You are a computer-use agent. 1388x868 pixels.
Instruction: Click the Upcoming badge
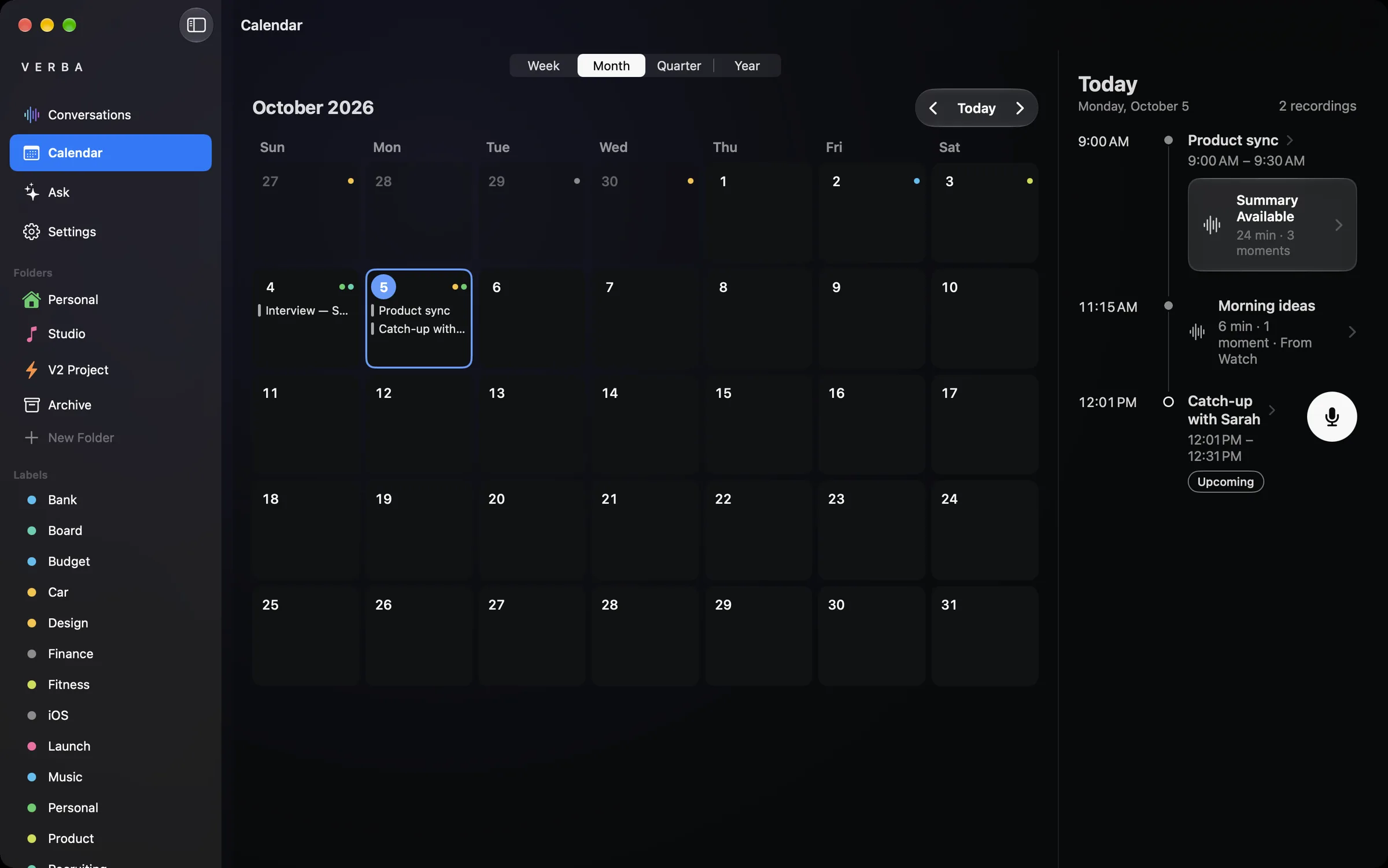coord(1225,482)
